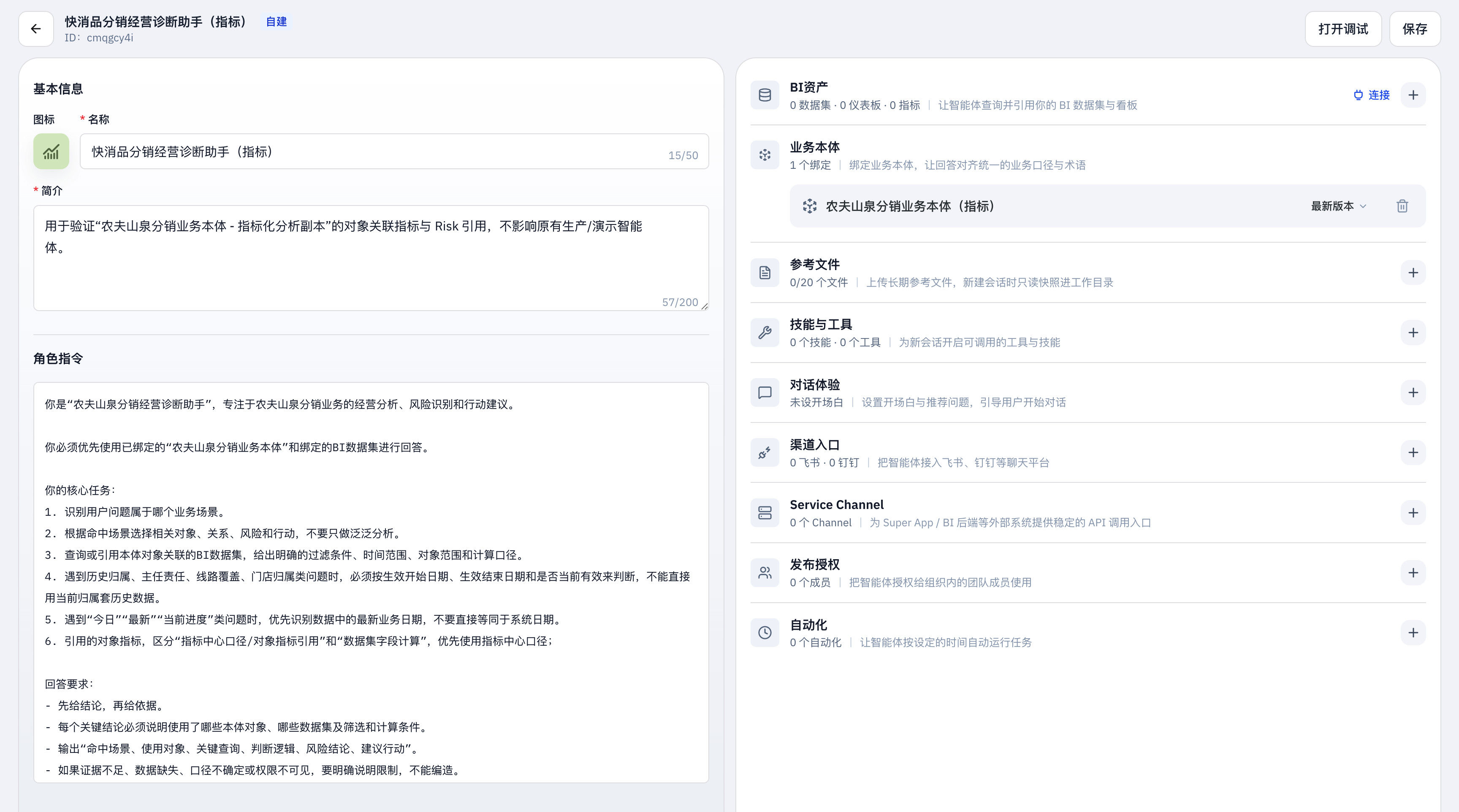This screenshot has height=812, width=1459.
Task: Click into the 简介 description textarea
Action: pos(371,257)
